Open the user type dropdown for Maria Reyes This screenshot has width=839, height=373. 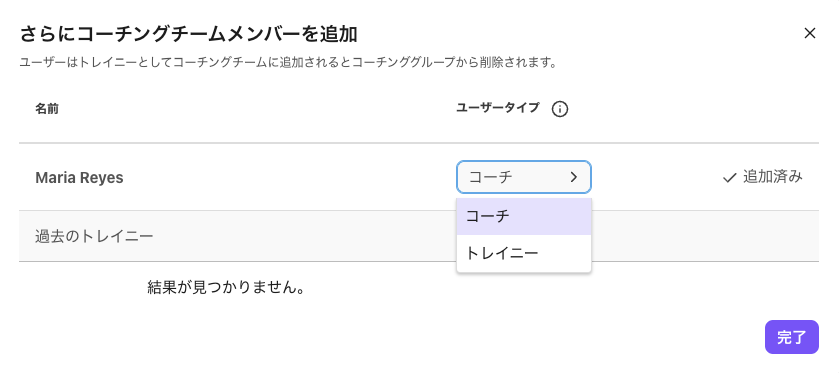[x=524, y=177]
